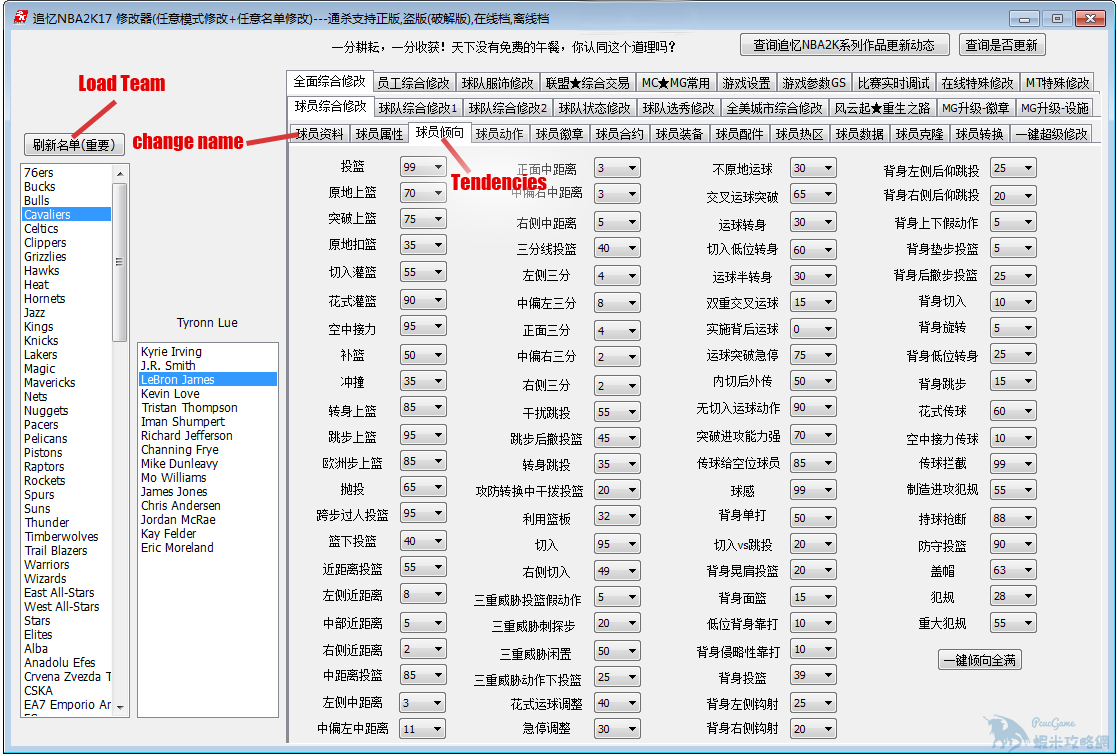Screen dimensions: 1117x756
Task: Select the Celtics team entry
Action: point(67,229)
